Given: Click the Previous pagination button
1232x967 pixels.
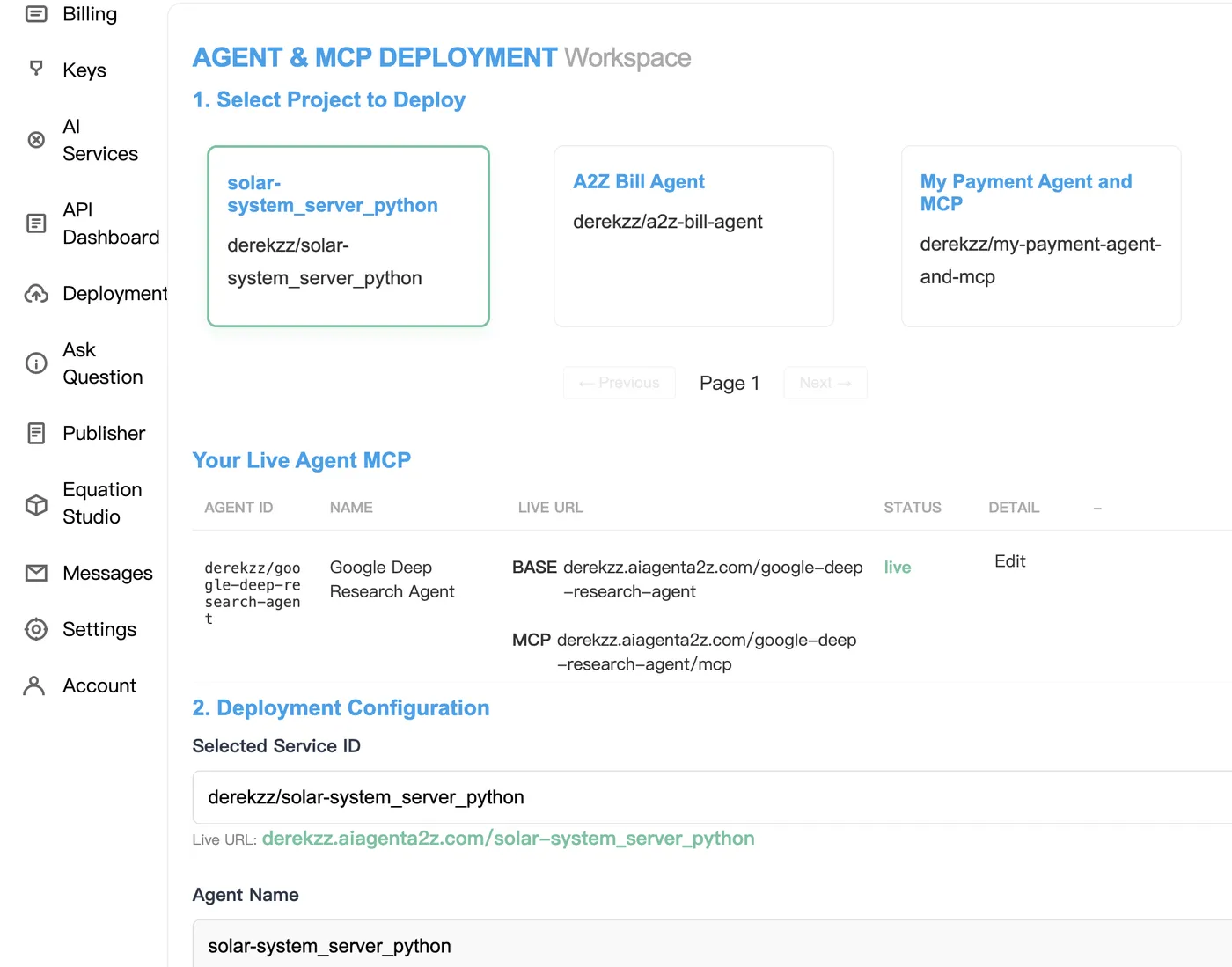Looking at the screenshot, I should click(x=619, y=383).
